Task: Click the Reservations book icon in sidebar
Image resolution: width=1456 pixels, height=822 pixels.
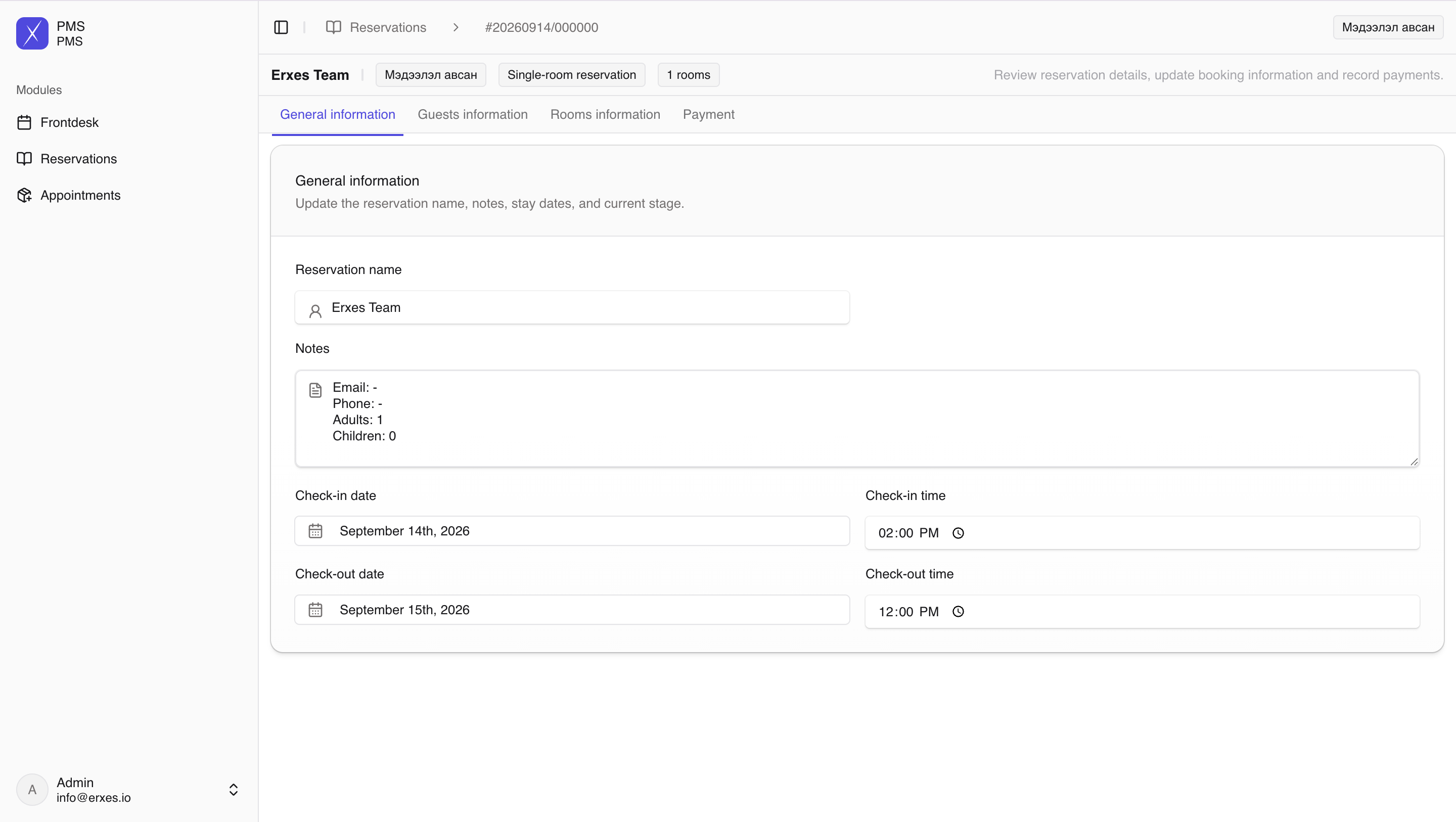Action: pyautogui.click(x=24, y=159)
